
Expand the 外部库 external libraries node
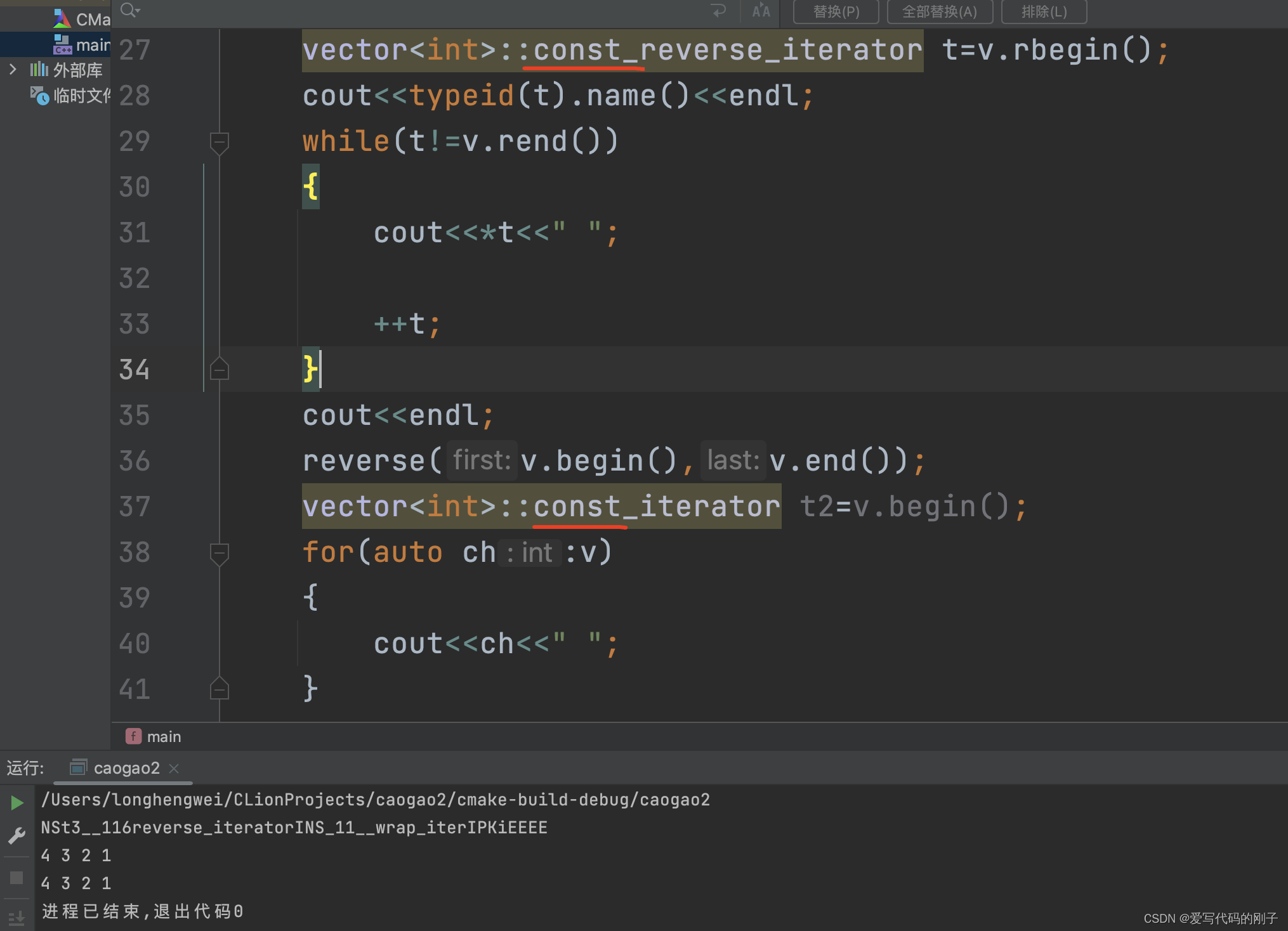pos(13,69)
